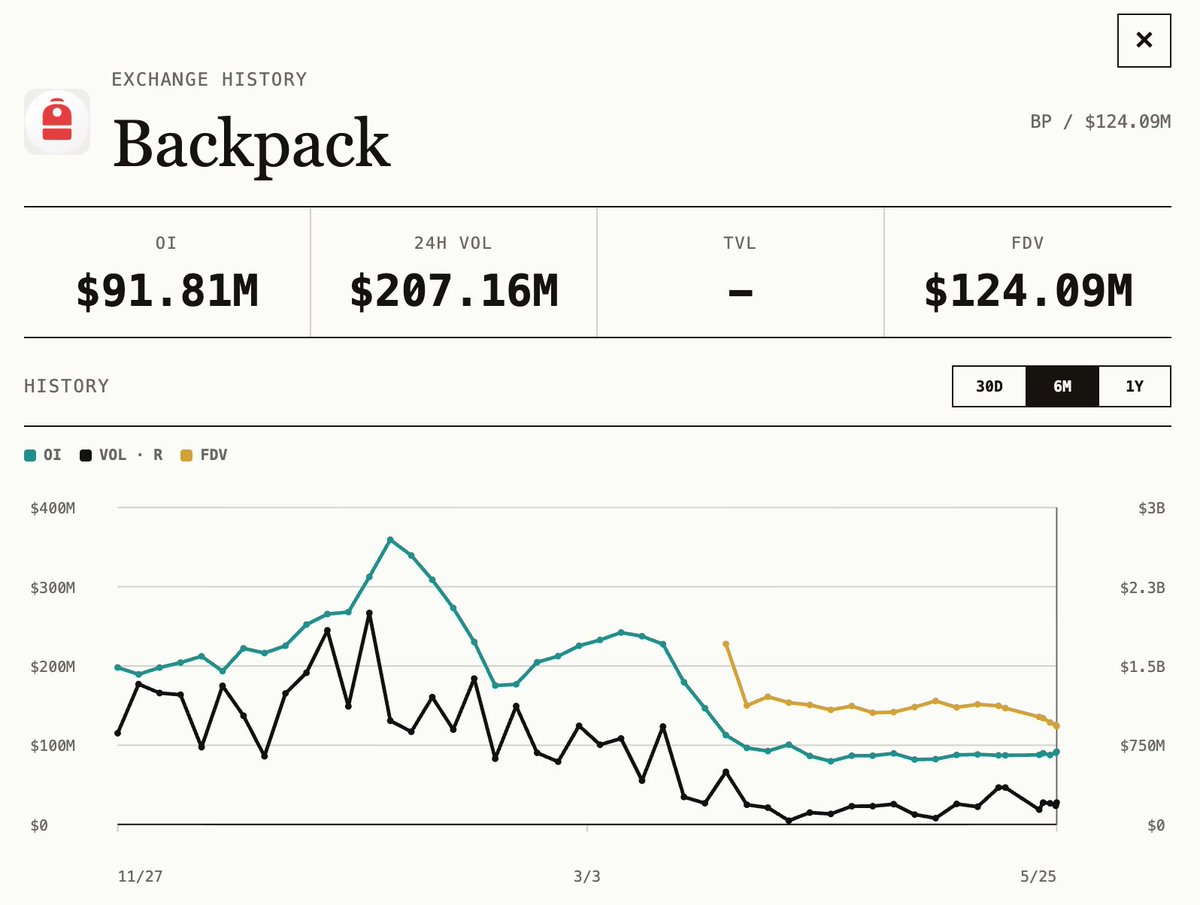The height and width of the screenshot is (905, 1200).
Task: Click the HISTORY section label
Action: 66,386
